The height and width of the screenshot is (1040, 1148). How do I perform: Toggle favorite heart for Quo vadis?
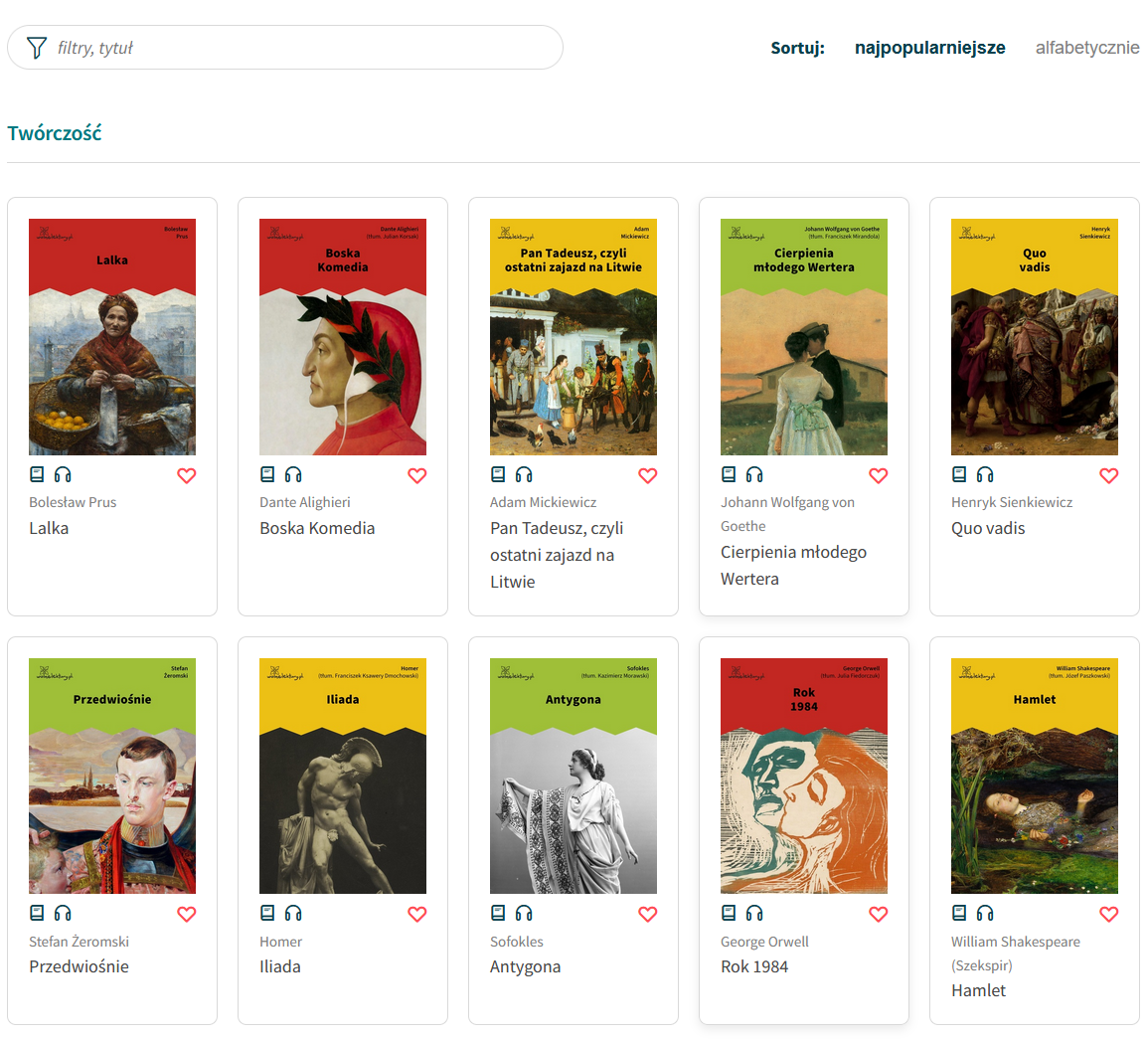(1109, 475)
